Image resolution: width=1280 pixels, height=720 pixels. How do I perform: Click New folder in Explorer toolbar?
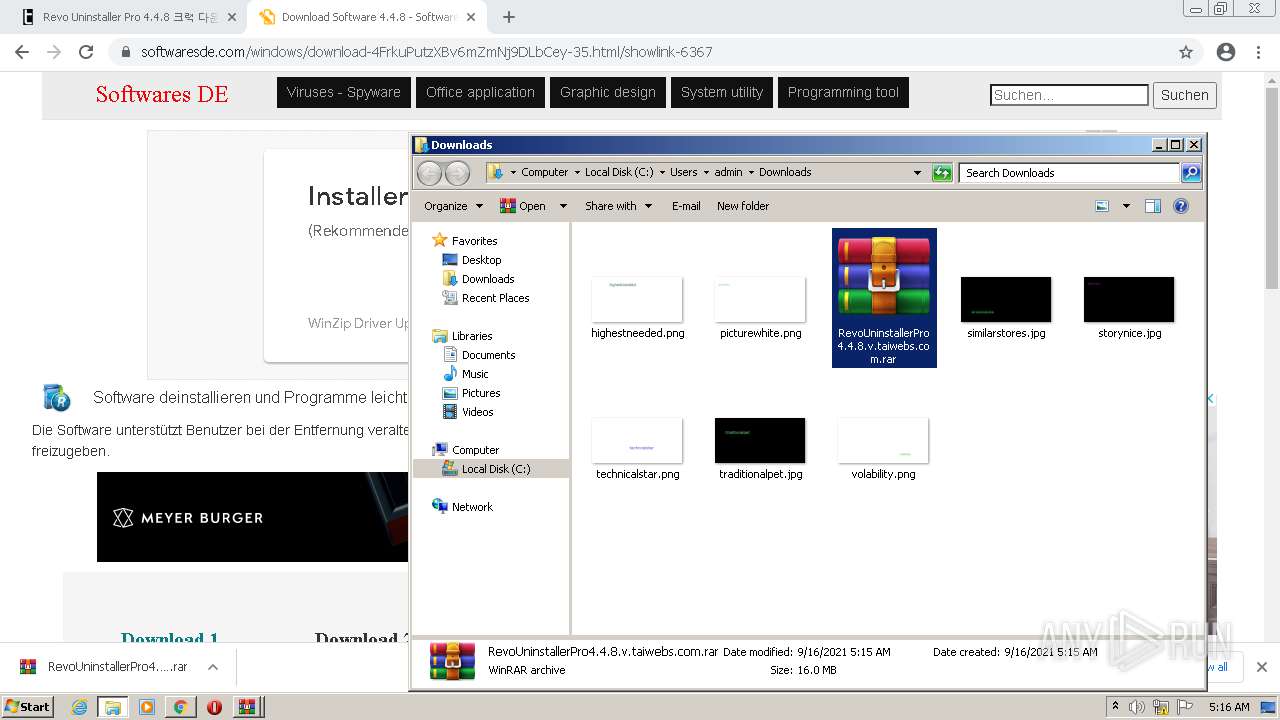tap(743, 206)
